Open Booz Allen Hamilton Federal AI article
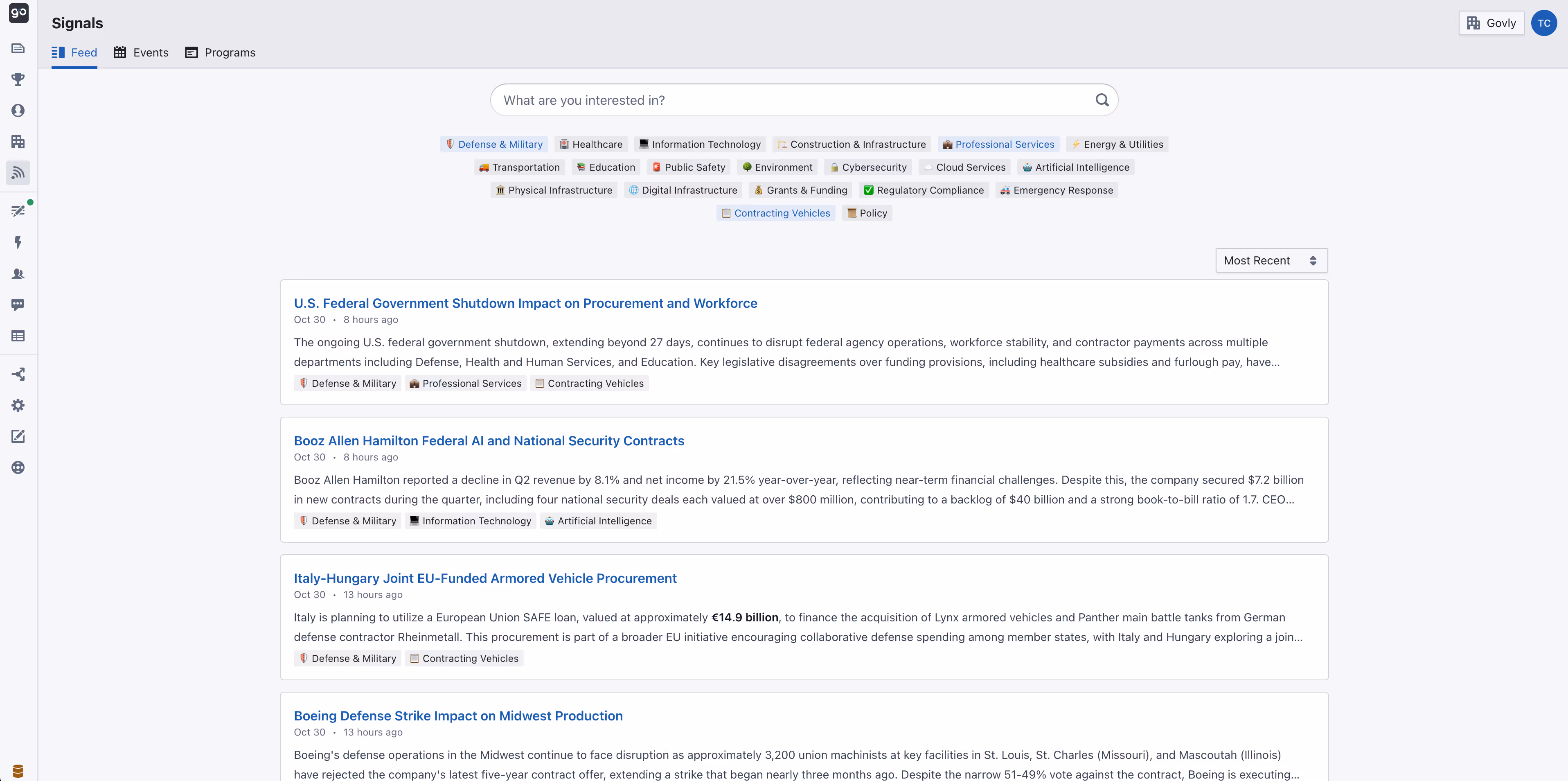Screen dimensions: 1568x781 click(x=489, y=441)
